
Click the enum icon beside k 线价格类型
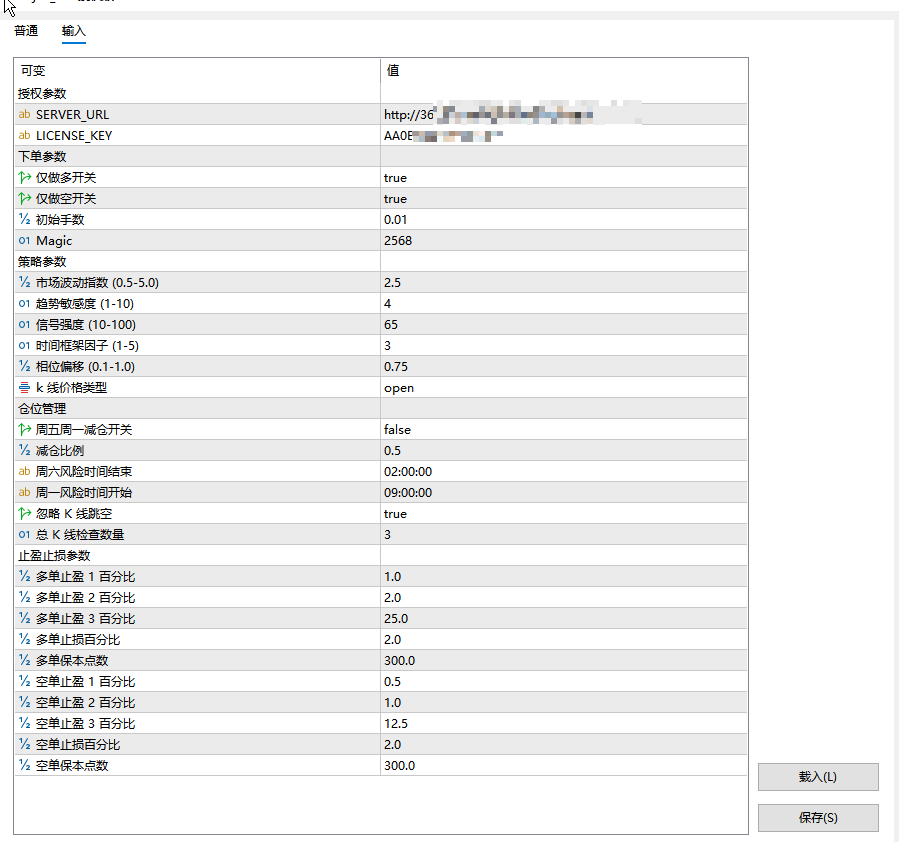(25, 388)
